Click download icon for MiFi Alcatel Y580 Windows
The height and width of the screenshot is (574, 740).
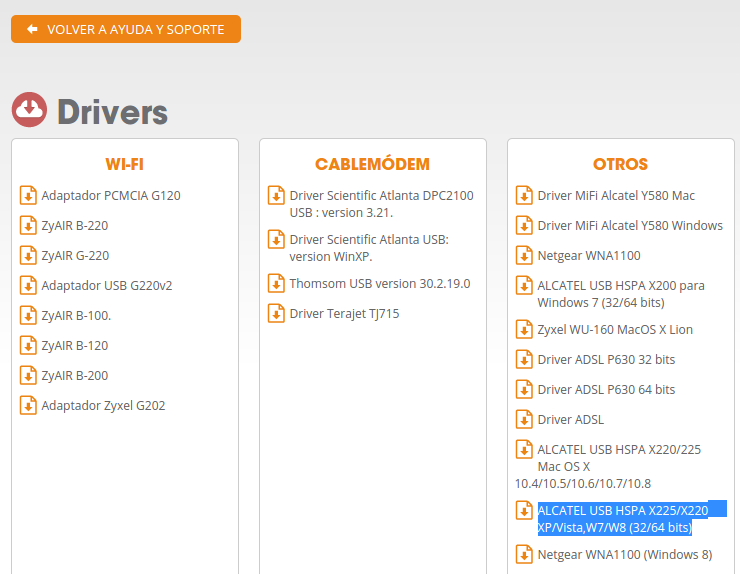pos(524,226)
